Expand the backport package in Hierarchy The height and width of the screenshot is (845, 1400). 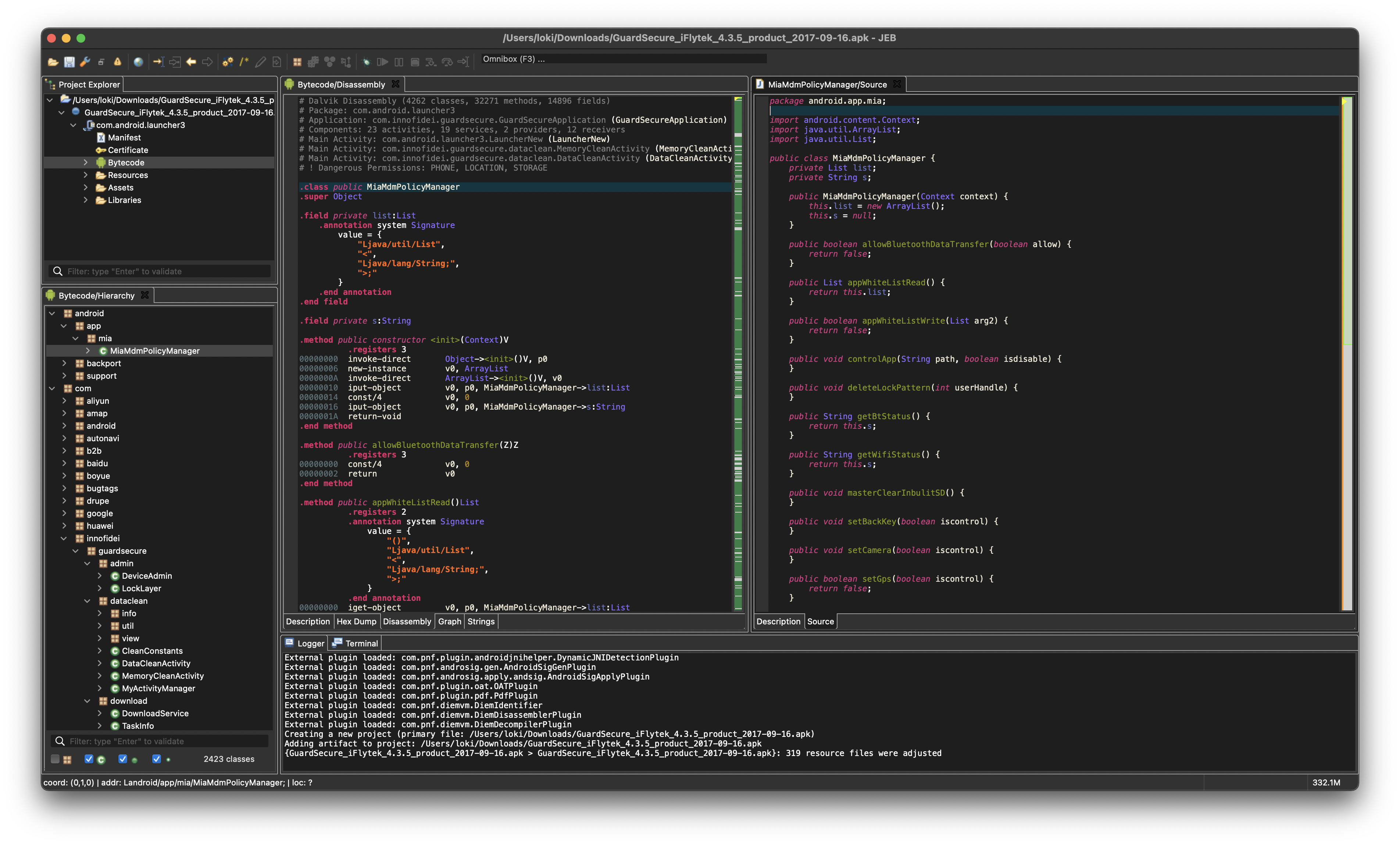pyautogui.click(x=64, y=363)
